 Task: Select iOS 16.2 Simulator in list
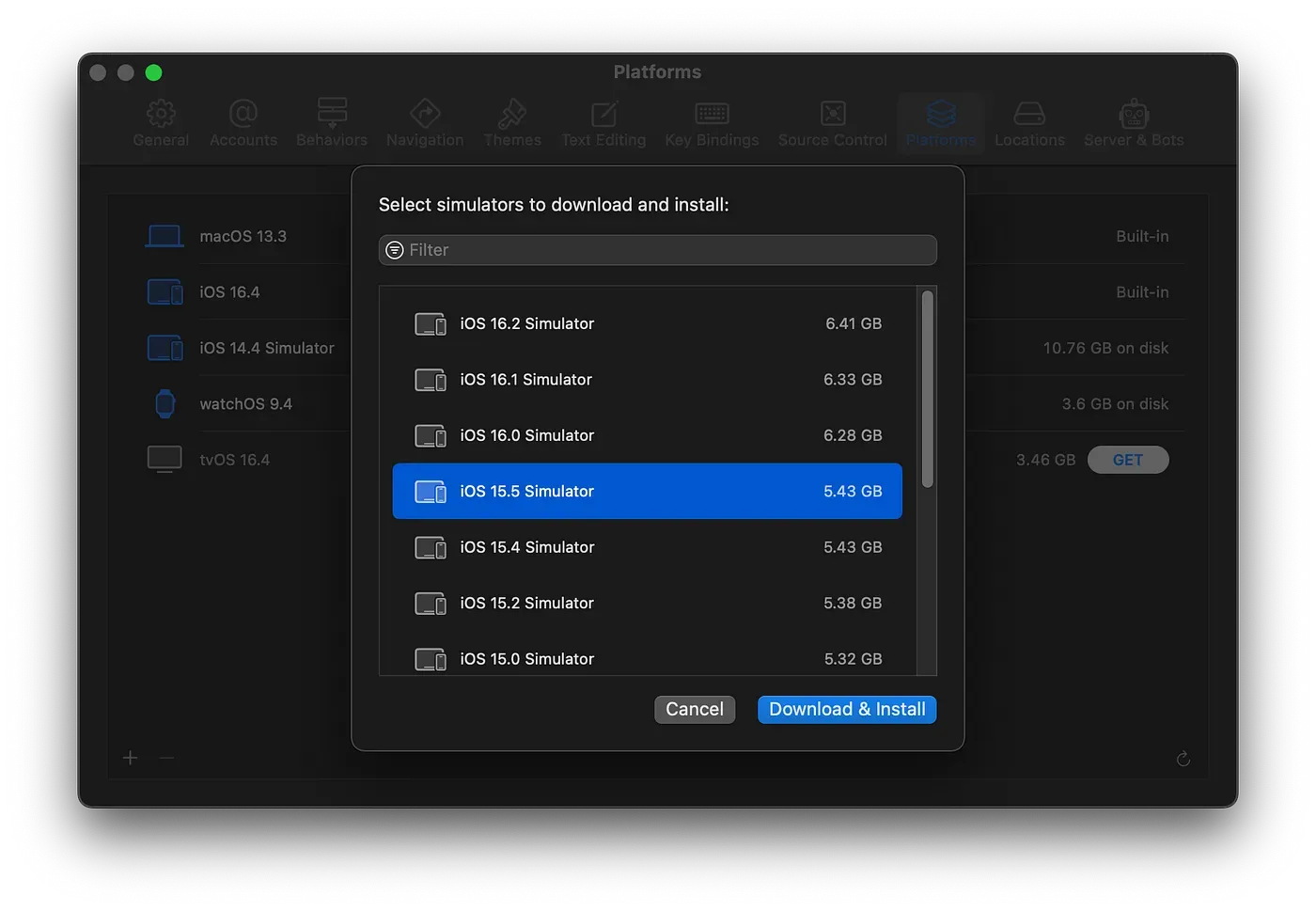point(647,323)
